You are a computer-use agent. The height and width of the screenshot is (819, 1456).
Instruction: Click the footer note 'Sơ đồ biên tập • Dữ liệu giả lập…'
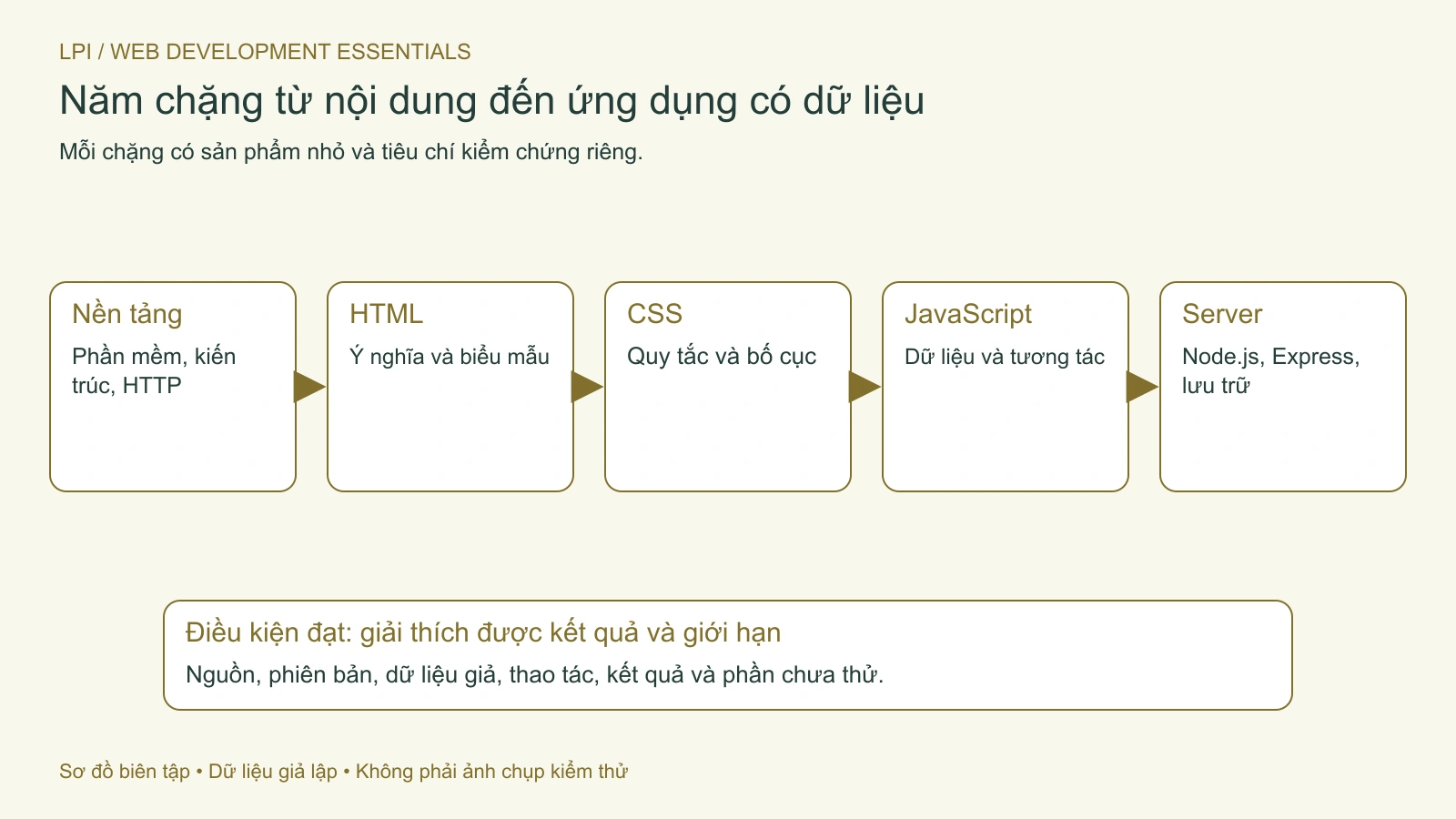point(344,772)
